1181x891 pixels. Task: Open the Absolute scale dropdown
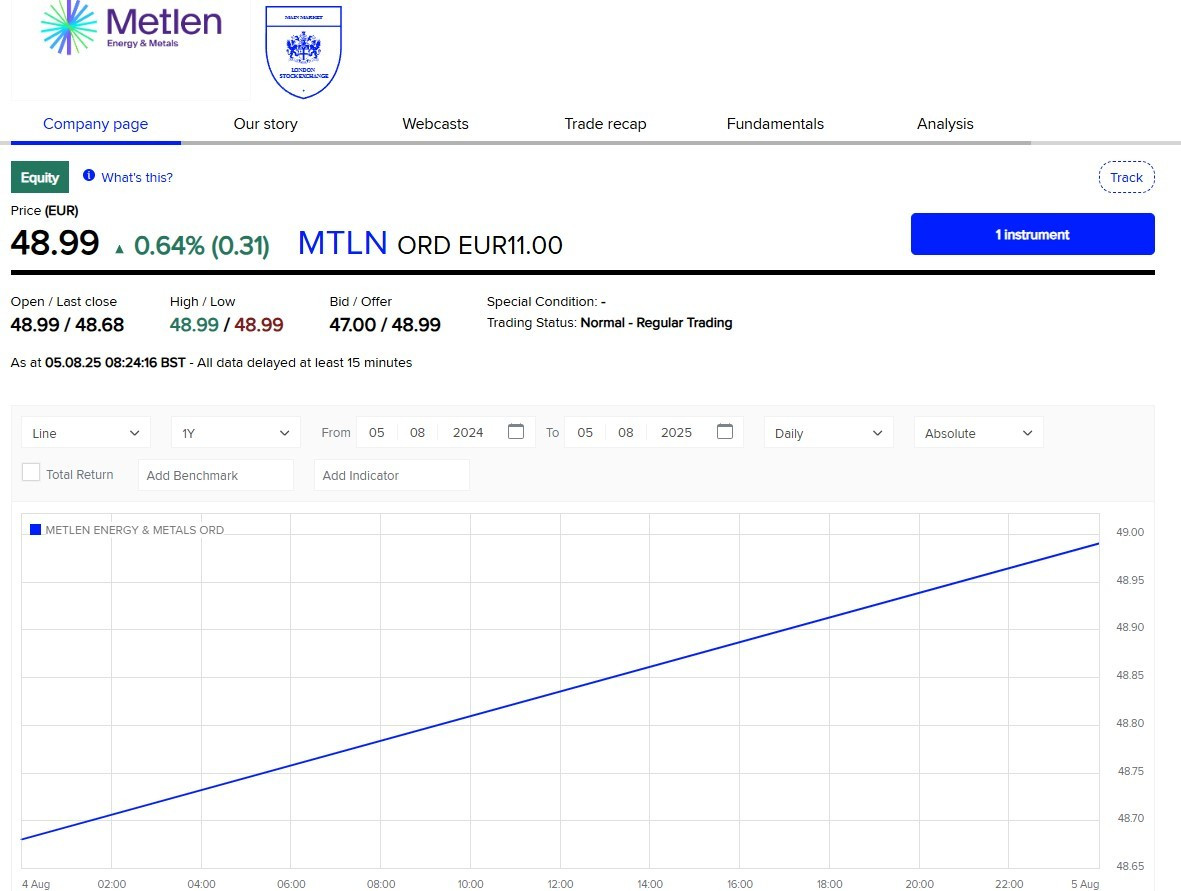tap(978, 432)
